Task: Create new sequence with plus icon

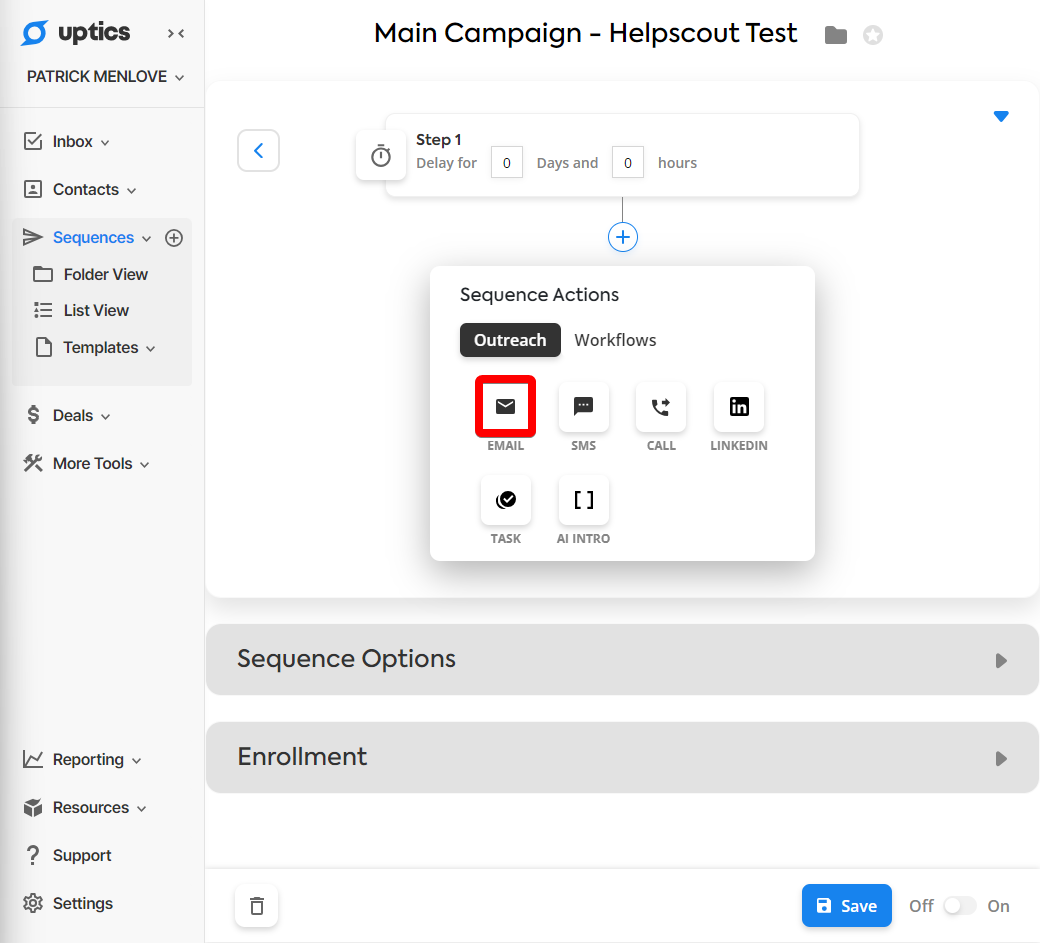Action: pos(174,238)
